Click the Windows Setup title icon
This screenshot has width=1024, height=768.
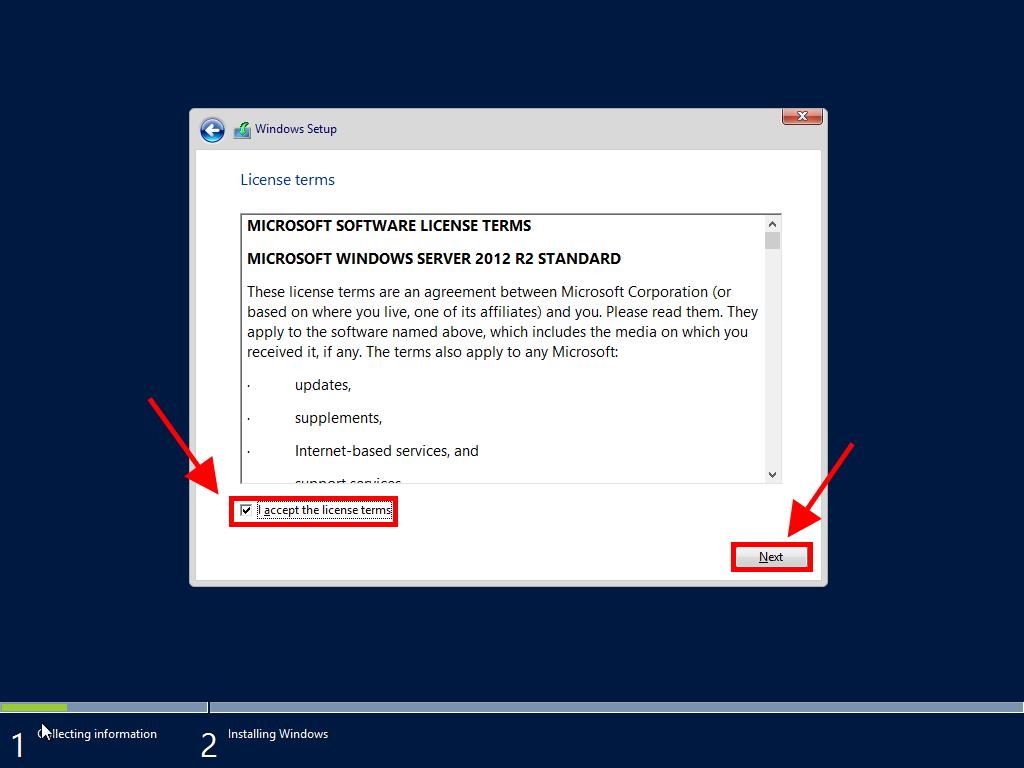[242, 129]
